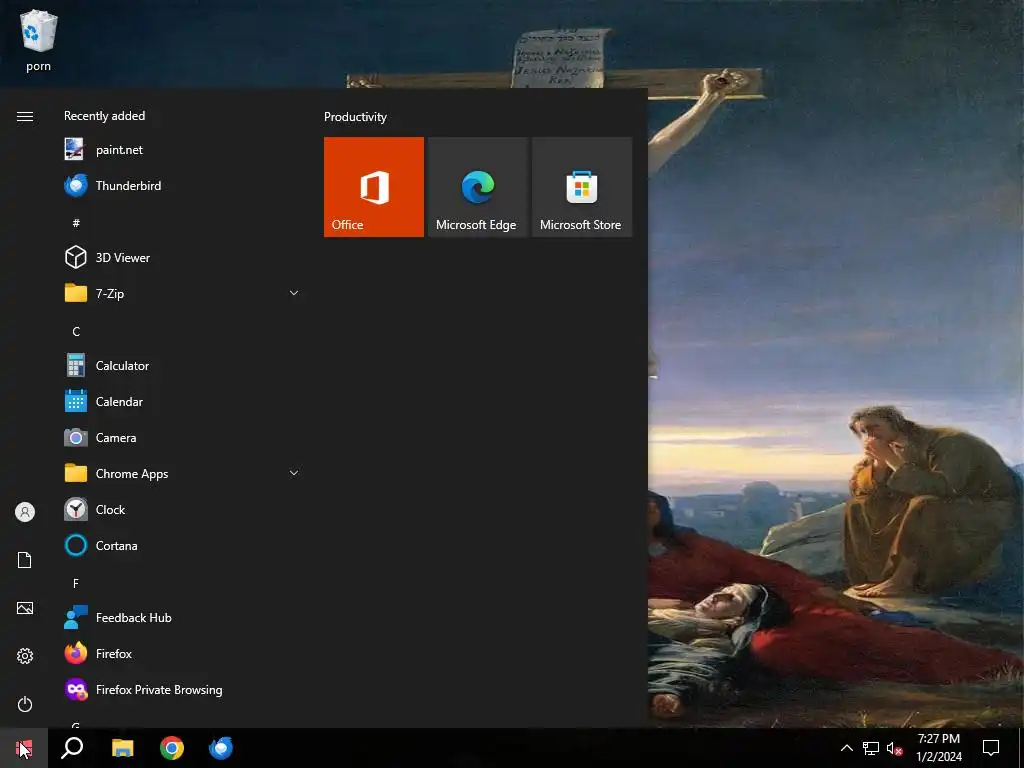
Task: Click the 7-Zip folder icon
Action: point(76,293)
